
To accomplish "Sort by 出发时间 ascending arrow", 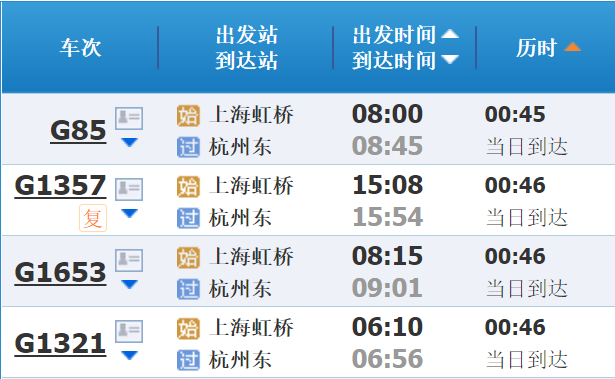I will click(450, 34).
